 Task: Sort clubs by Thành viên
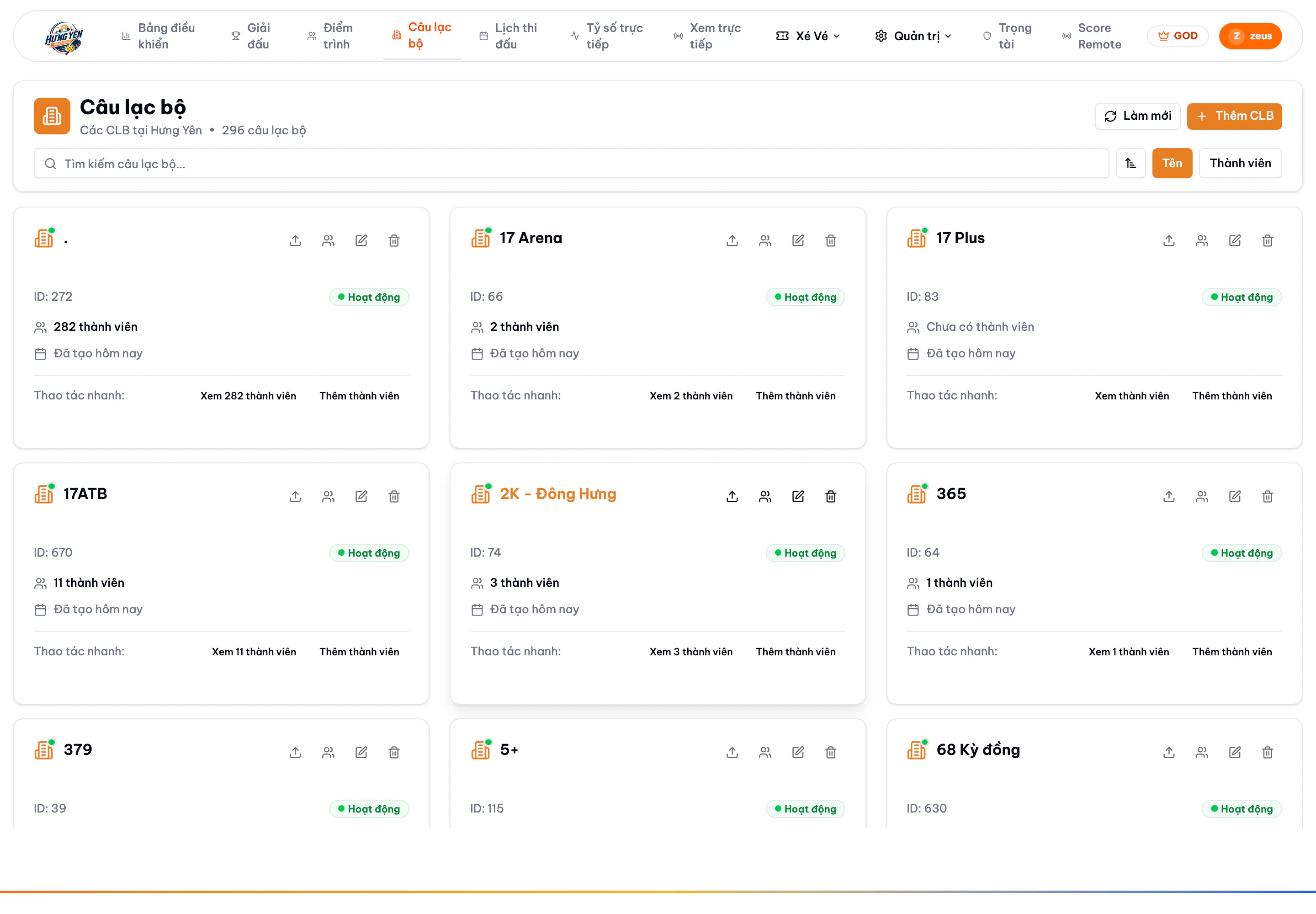pyautogui.click(x=1240, y=163)
